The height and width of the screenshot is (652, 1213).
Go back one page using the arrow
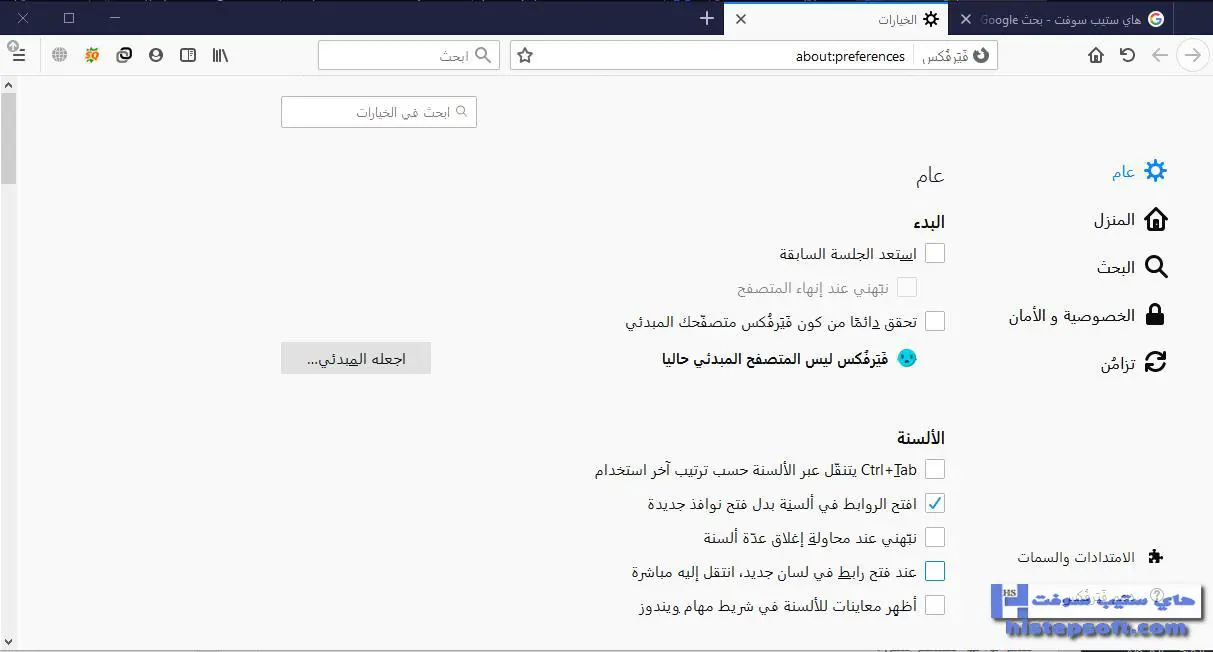(x=1160, y=55)
